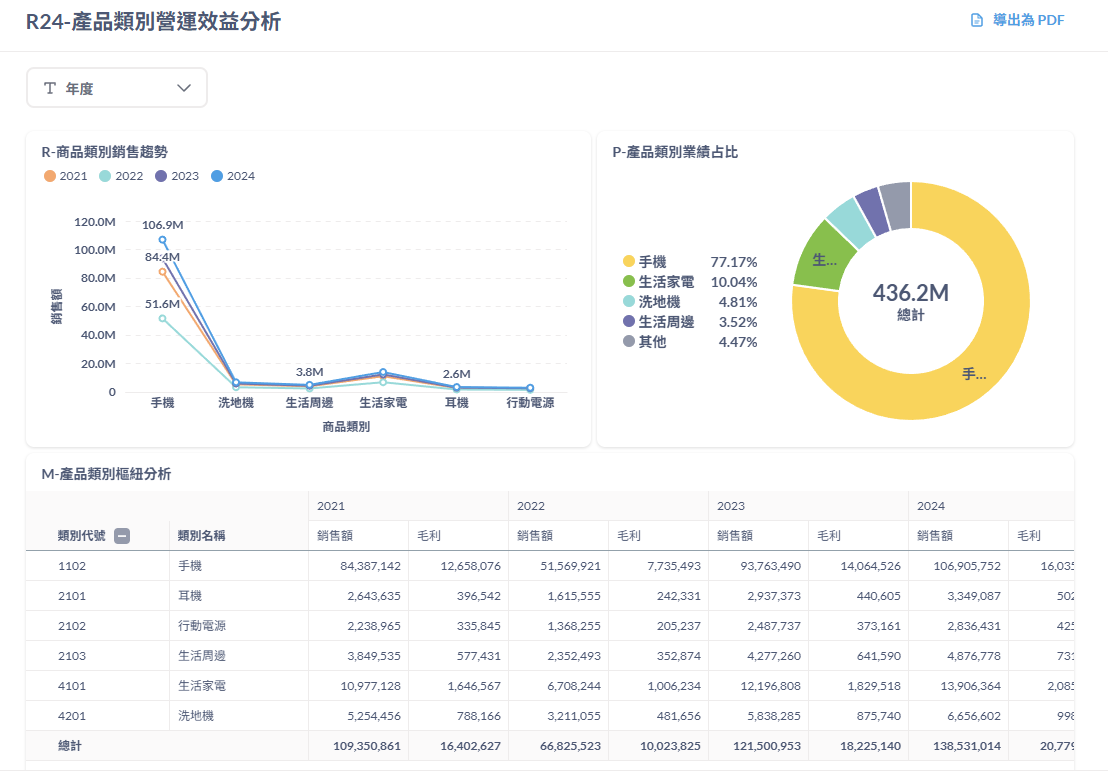Collapse the 類別代號 column minus icon
This screenshot has width=1108, height=777.
(122, 536)
